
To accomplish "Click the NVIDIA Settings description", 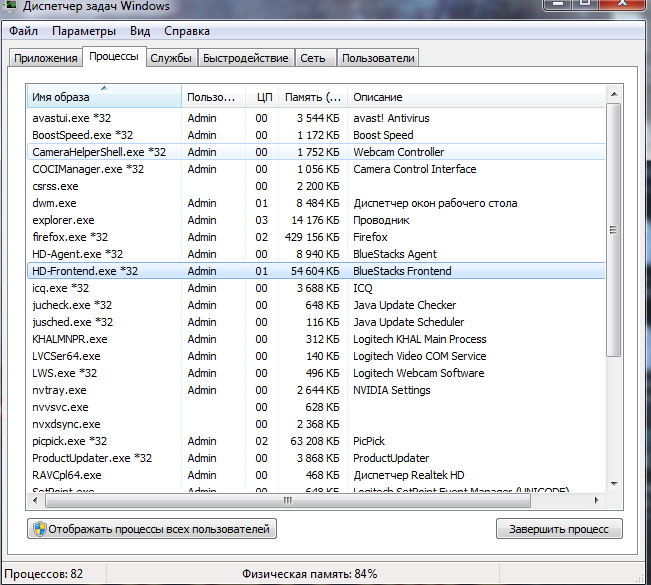I will [x=392, y=390].
